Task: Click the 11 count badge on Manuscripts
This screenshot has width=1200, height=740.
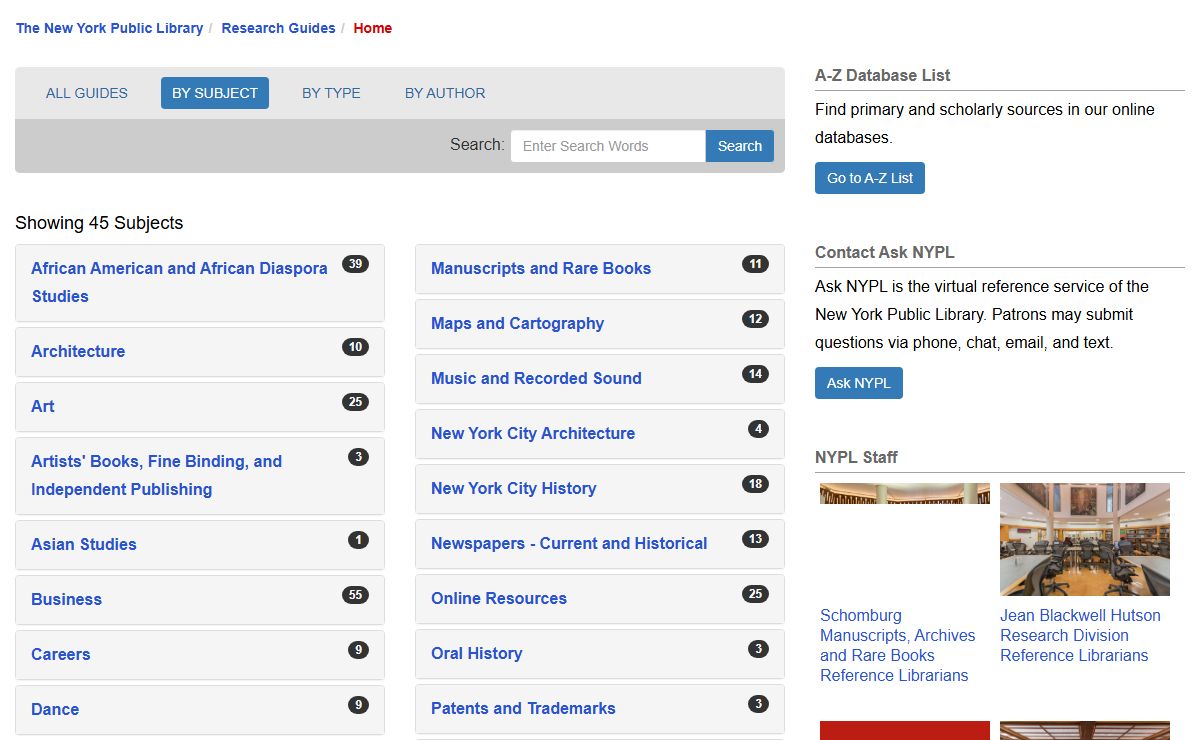Action: coord(755,264)
